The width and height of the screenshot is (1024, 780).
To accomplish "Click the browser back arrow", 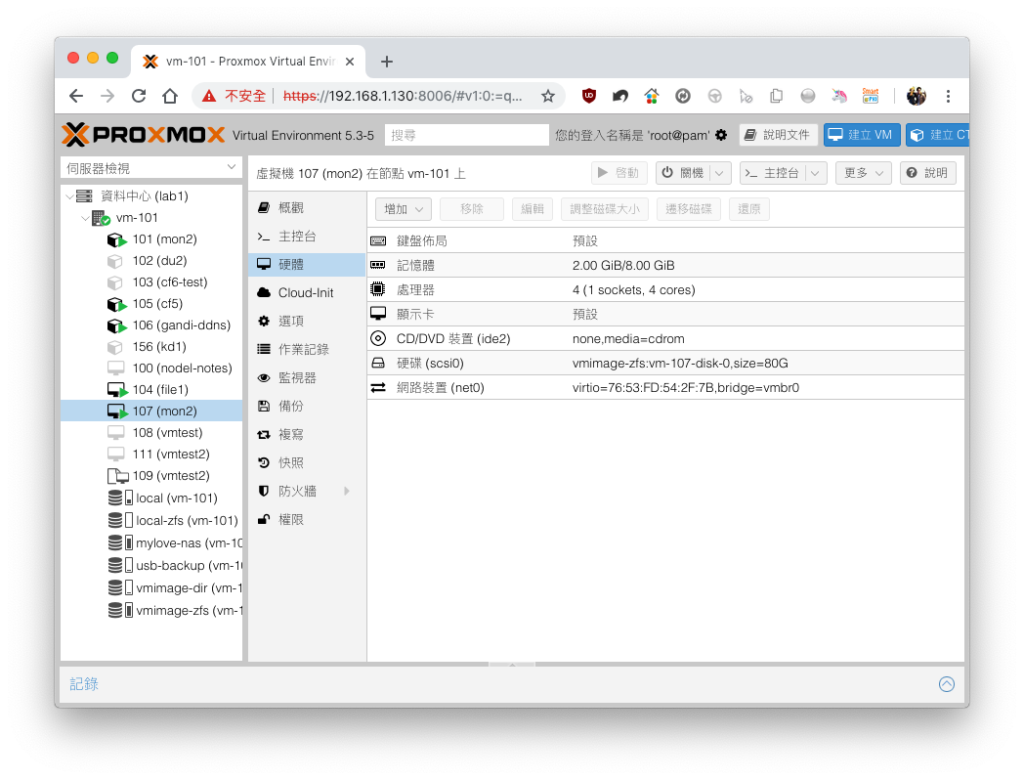I will 76,96.
